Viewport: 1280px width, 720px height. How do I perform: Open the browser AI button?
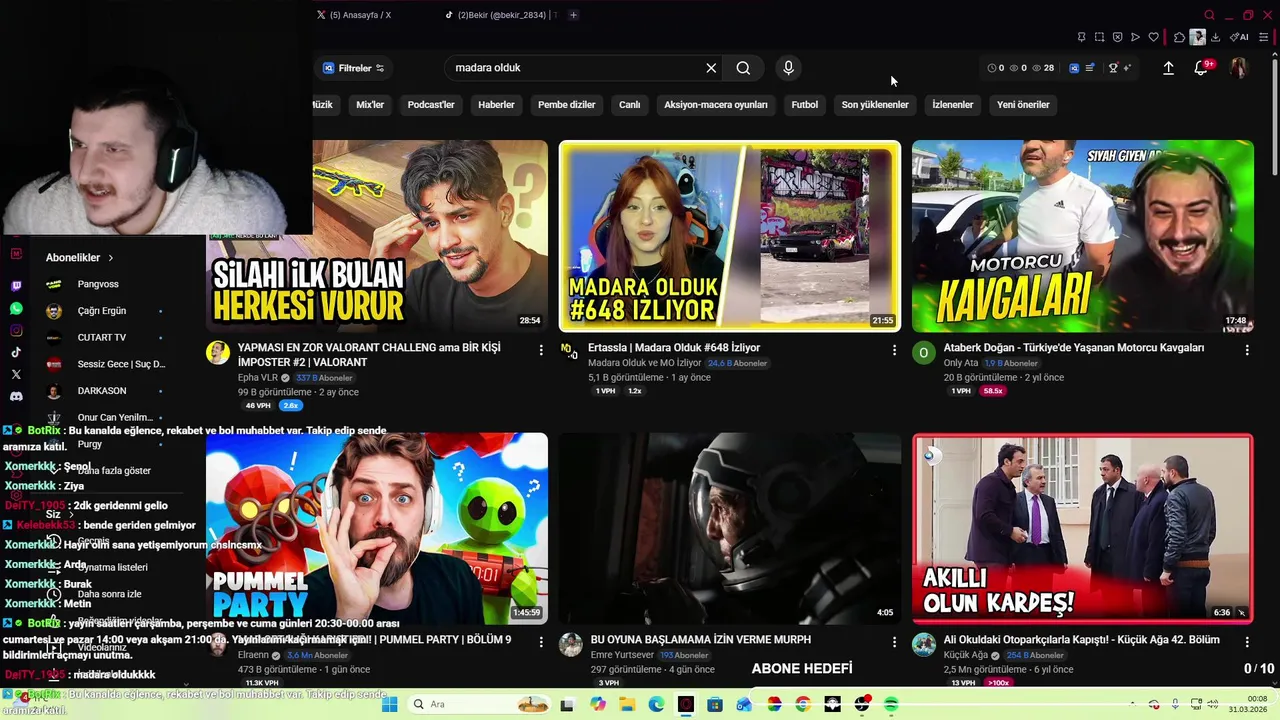tap(1239, 37)
